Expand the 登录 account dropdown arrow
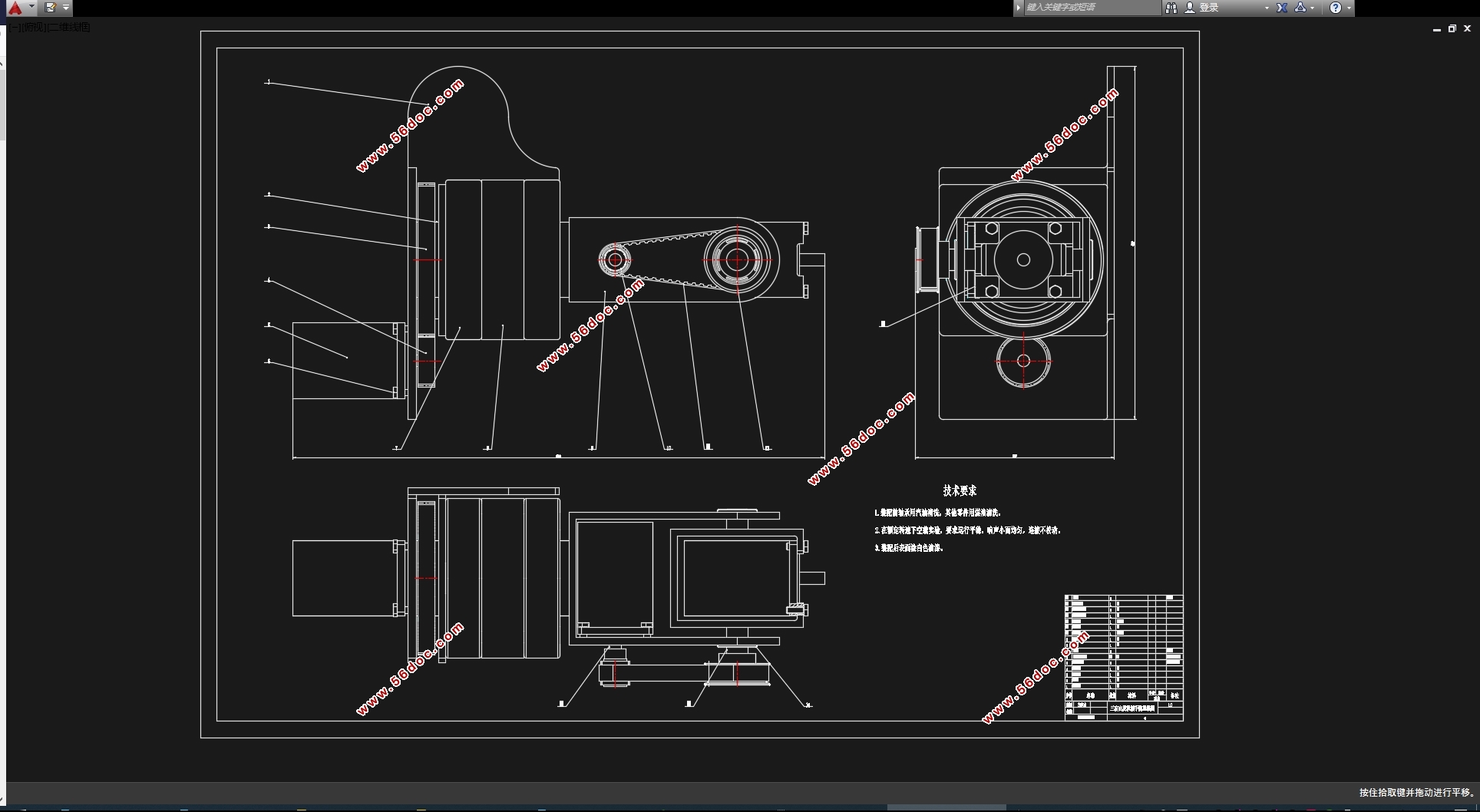1480x812 pixels. pyautogui.click(x=1267, y=8)
